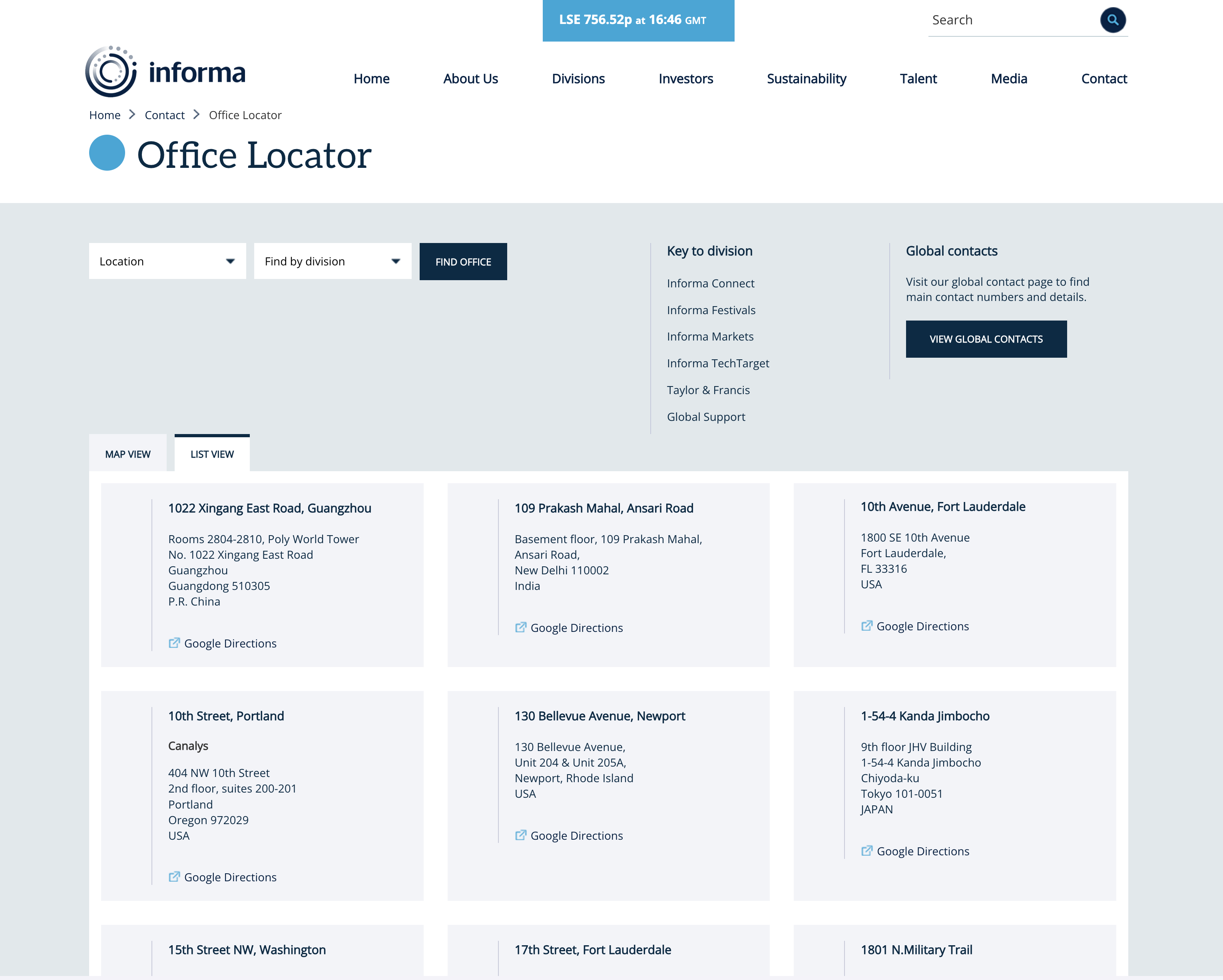Click external link icon for Ansari Road directions

520,627
